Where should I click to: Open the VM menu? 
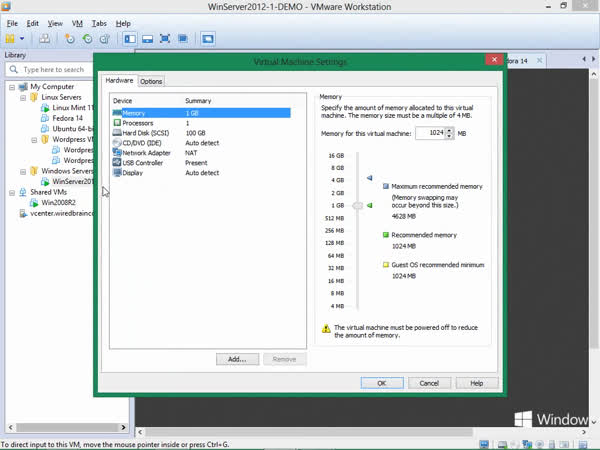click(x=77, y=23)
